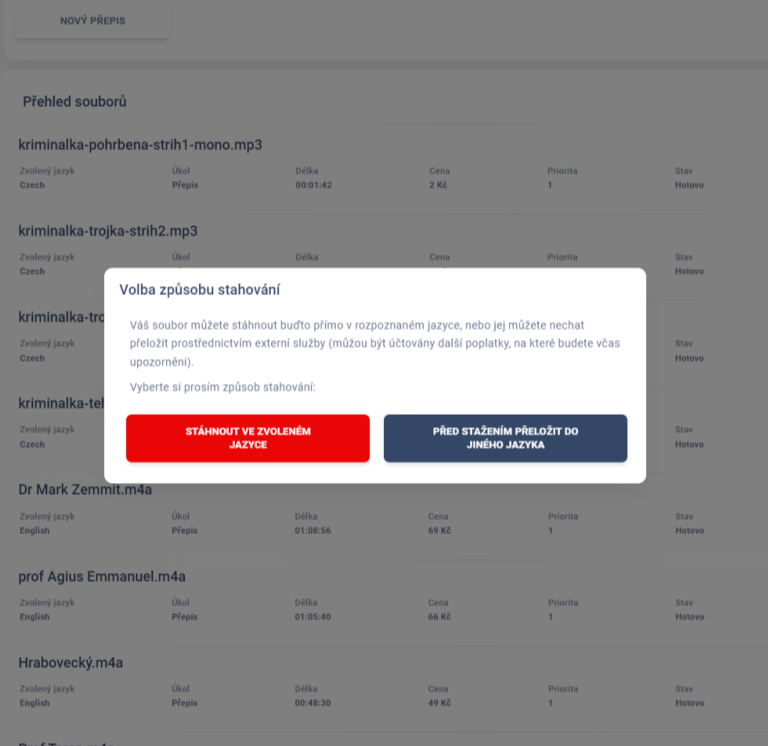Click the length value 01:08:56
Screen dimensions: 768x746
tap(313, 531)
